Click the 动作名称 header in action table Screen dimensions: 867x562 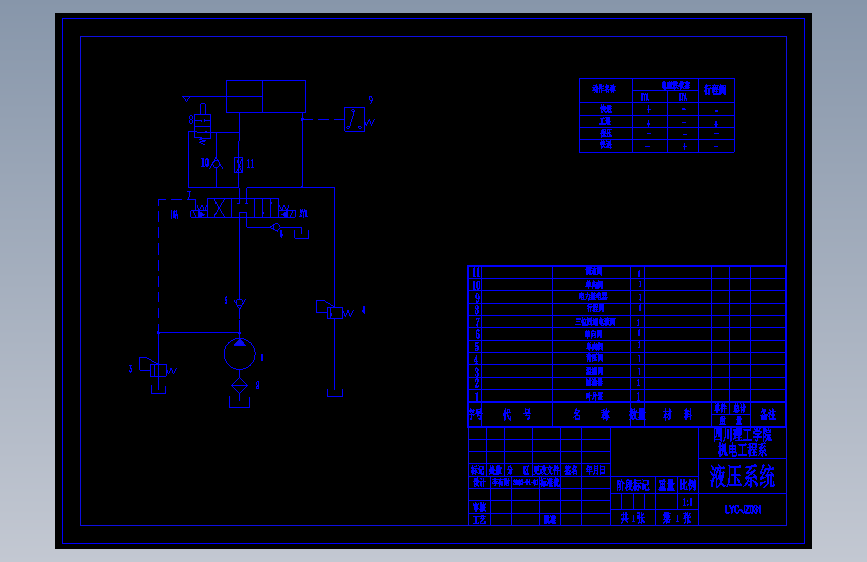pos(604,89)
